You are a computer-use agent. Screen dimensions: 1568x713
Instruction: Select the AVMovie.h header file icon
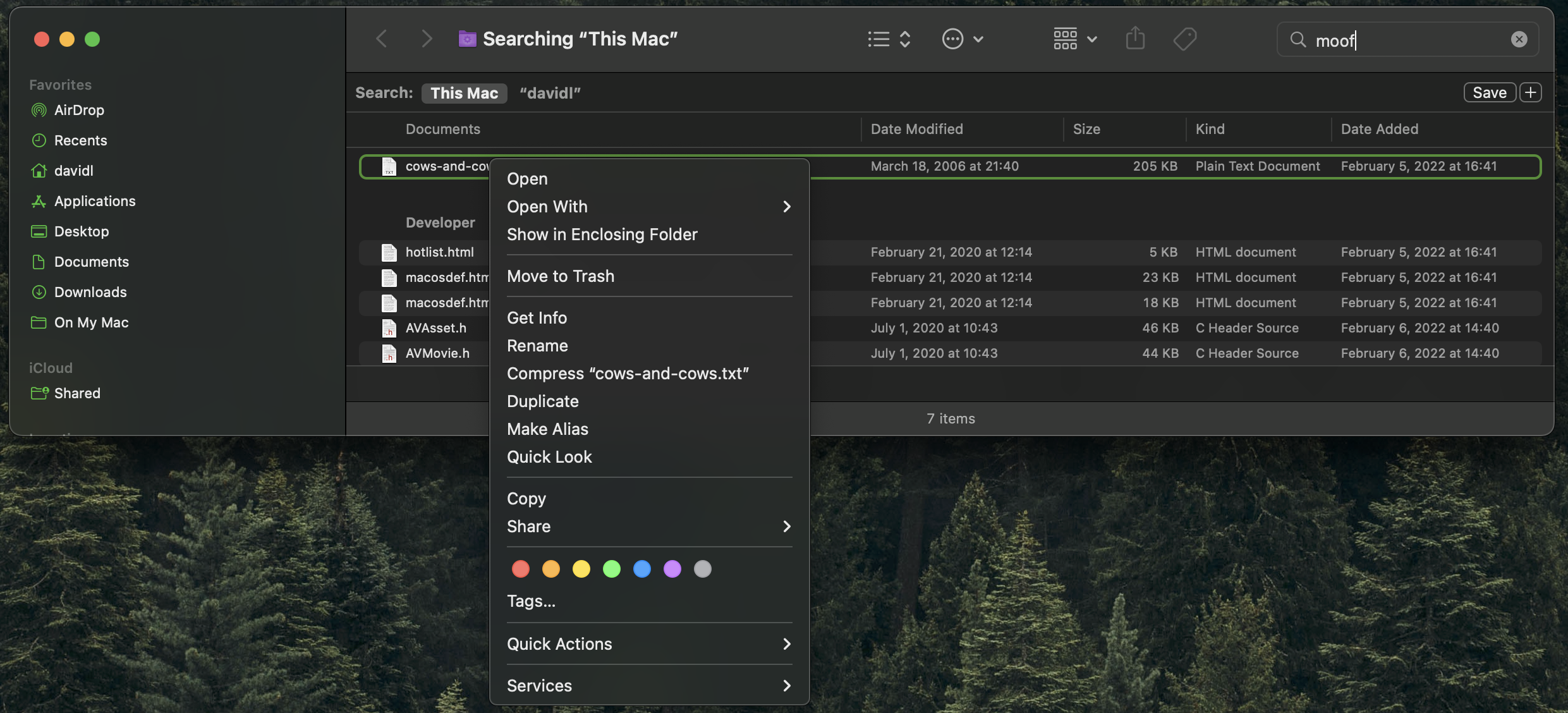(389, 353)
